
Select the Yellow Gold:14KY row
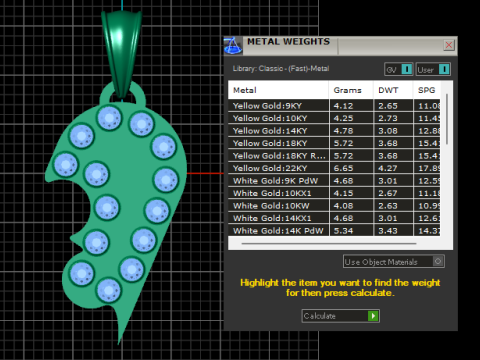pos(334,131)
